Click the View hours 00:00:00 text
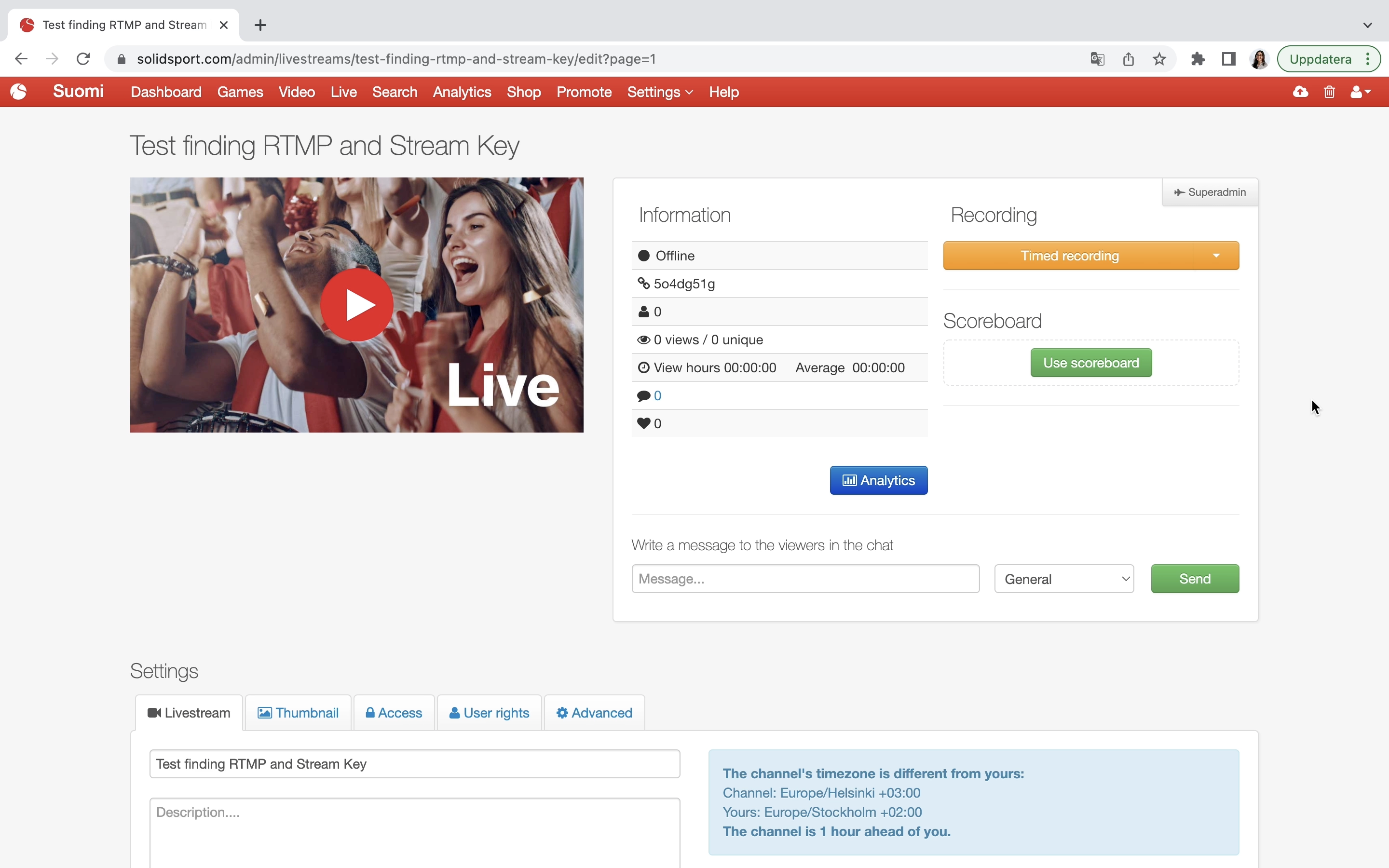The height and width of the screenshot is (868, 1389). tap(715, 368)
